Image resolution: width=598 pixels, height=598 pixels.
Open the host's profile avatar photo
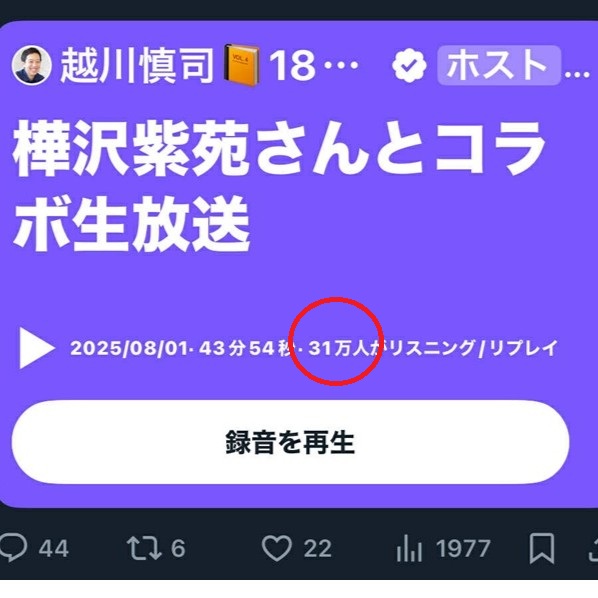pyautogui.click(x=31, y=65)
